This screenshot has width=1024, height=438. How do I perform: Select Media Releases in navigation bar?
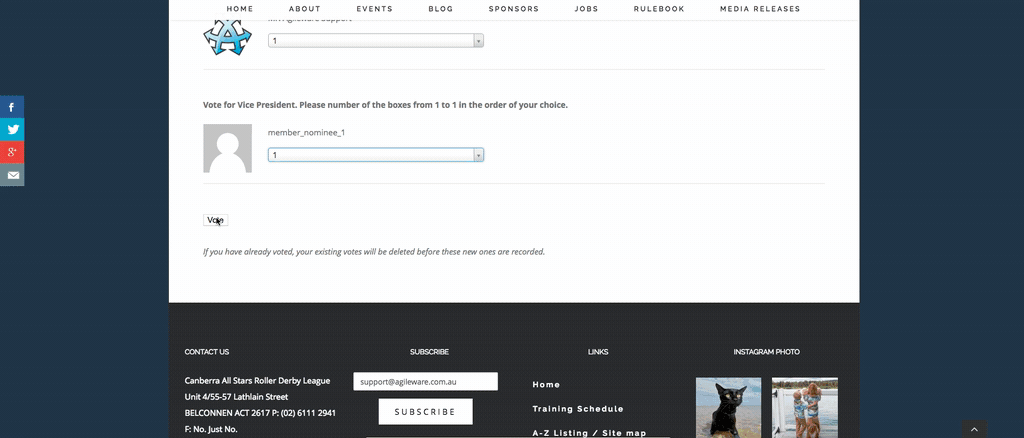click(x=758, y=9)
